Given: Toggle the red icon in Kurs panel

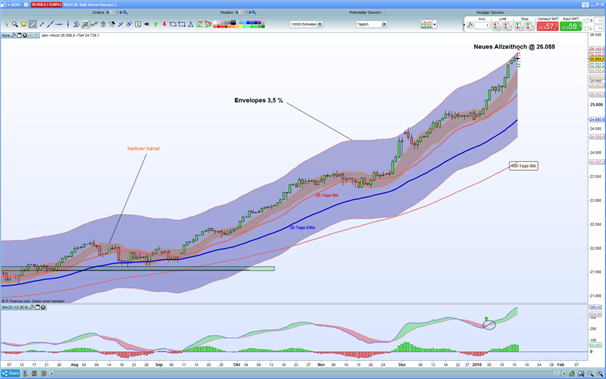Looking at the screenshot, I should pos(31,35).
